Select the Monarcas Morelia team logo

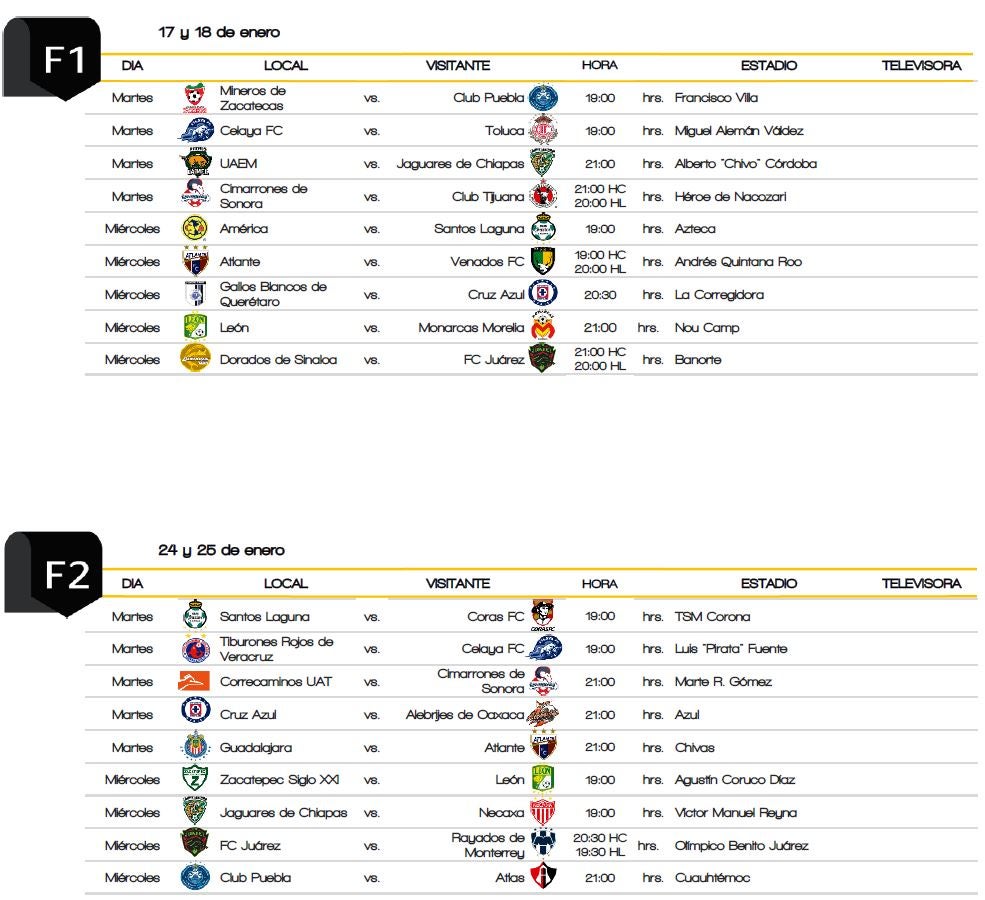(543, 327)
